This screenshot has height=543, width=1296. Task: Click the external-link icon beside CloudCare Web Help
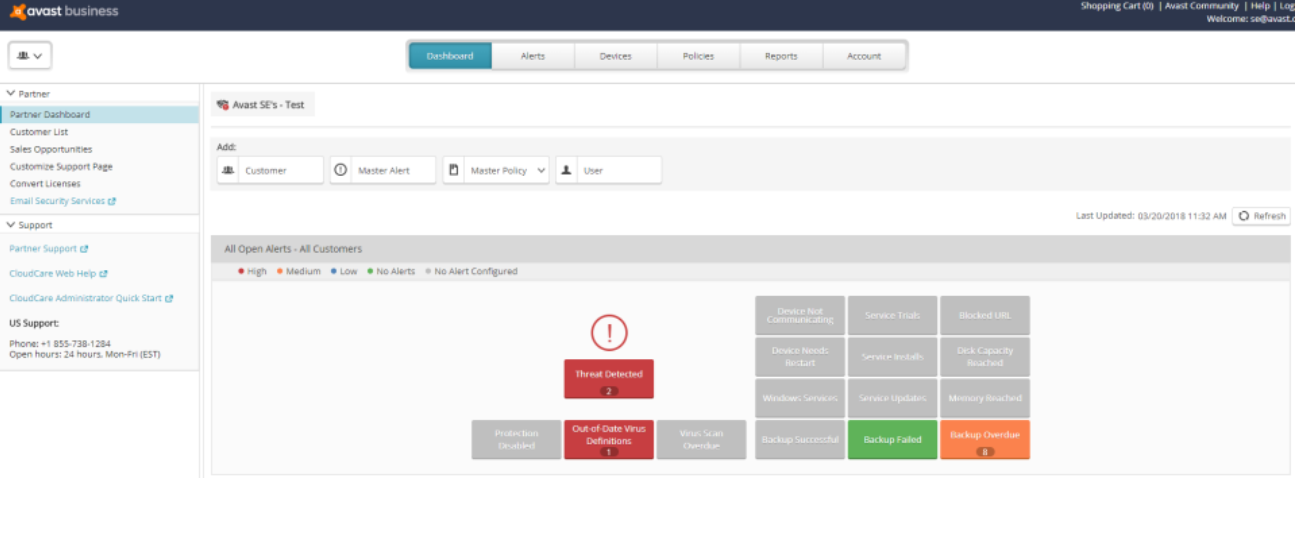pyautogui.click(x=103, y=273)
